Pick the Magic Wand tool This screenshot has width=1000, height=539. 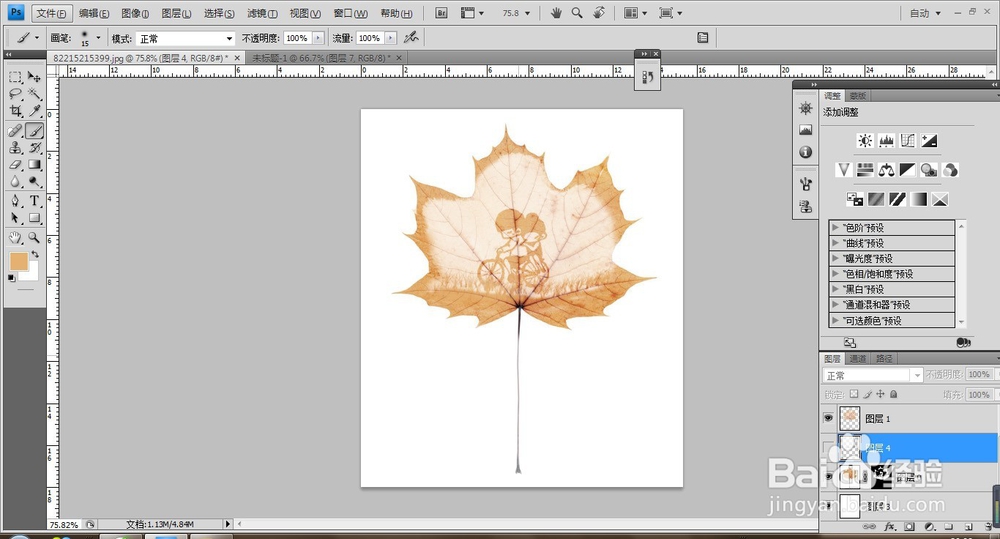34,94
